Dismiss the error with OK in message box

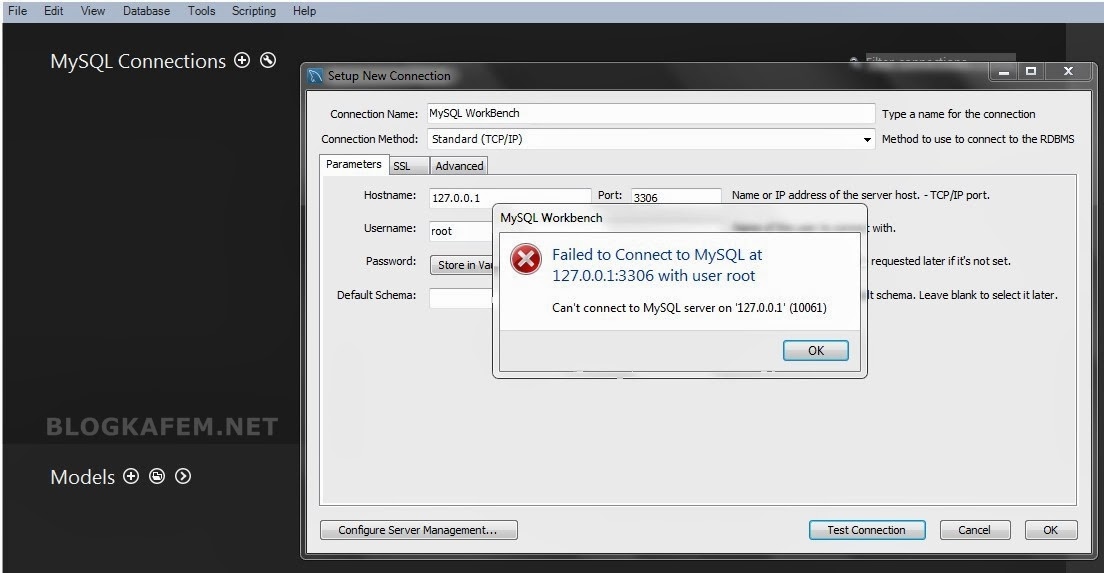coord(816,351)
